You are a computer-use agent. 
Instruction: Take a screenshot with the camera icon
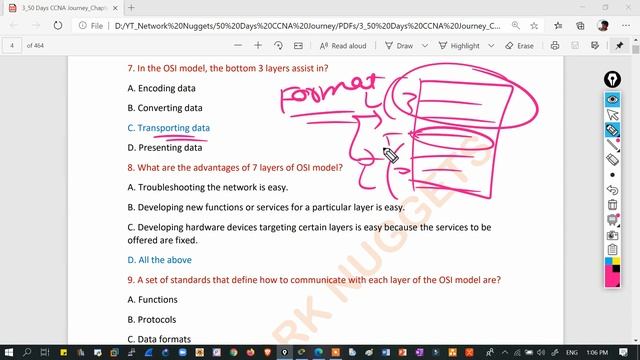click(x=612, y=235)
